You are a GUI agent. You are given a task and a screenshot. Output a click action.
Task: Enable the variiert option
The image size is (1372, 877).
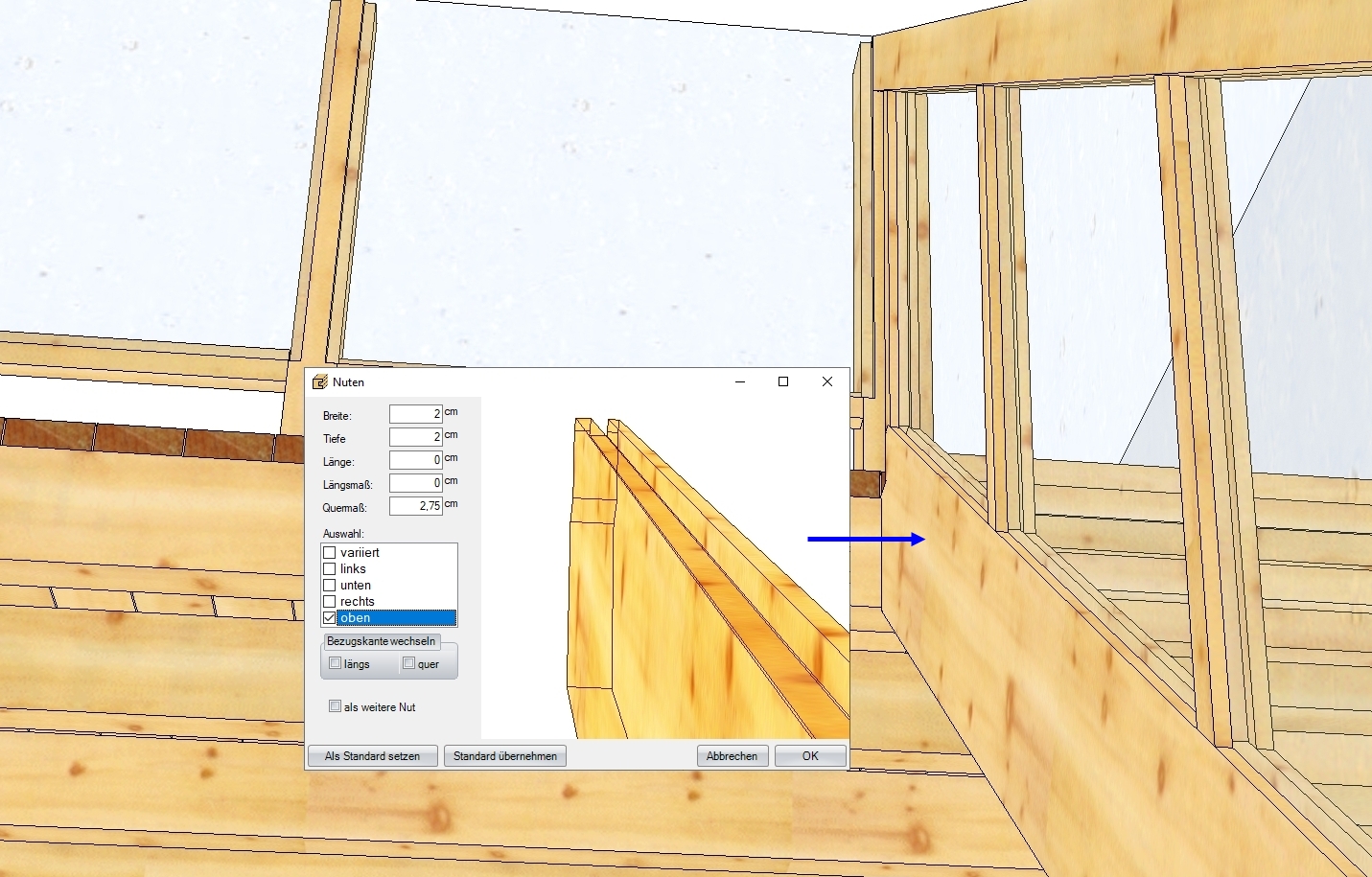click(x=330, y=553)
